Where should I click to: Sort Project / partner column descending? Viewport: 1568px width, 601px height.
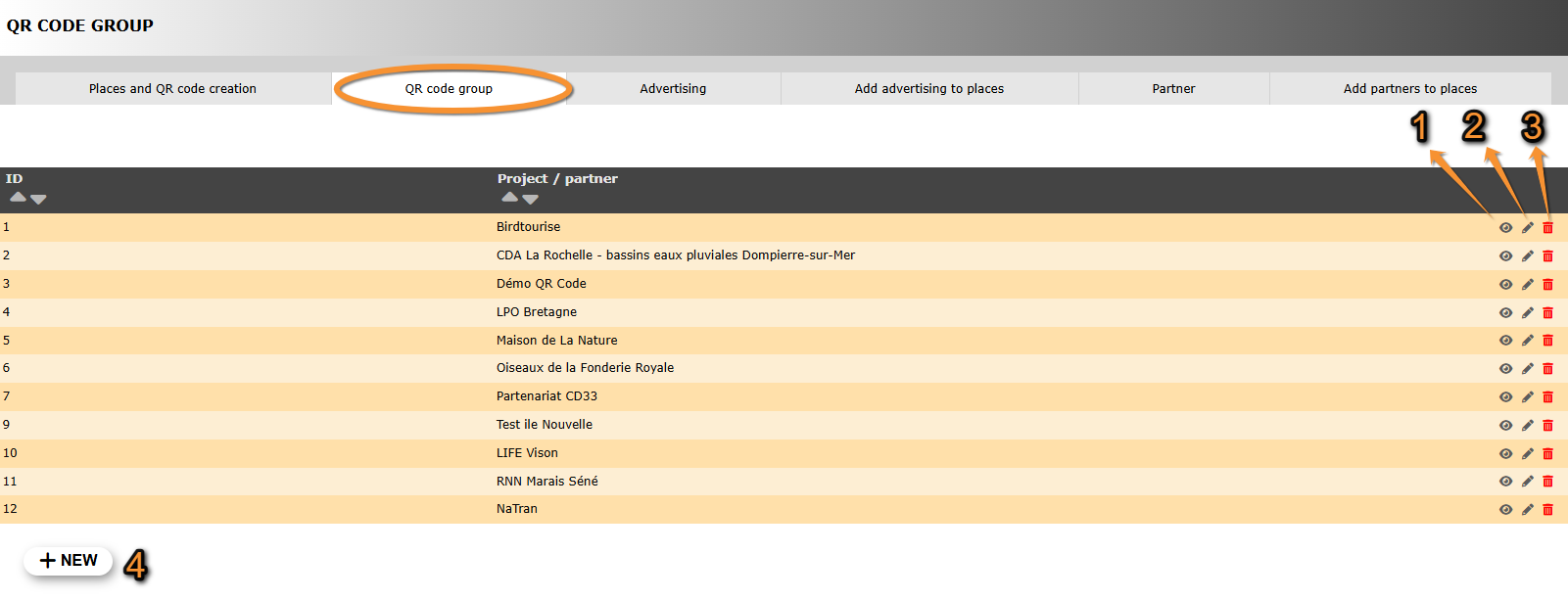[530, 199]
